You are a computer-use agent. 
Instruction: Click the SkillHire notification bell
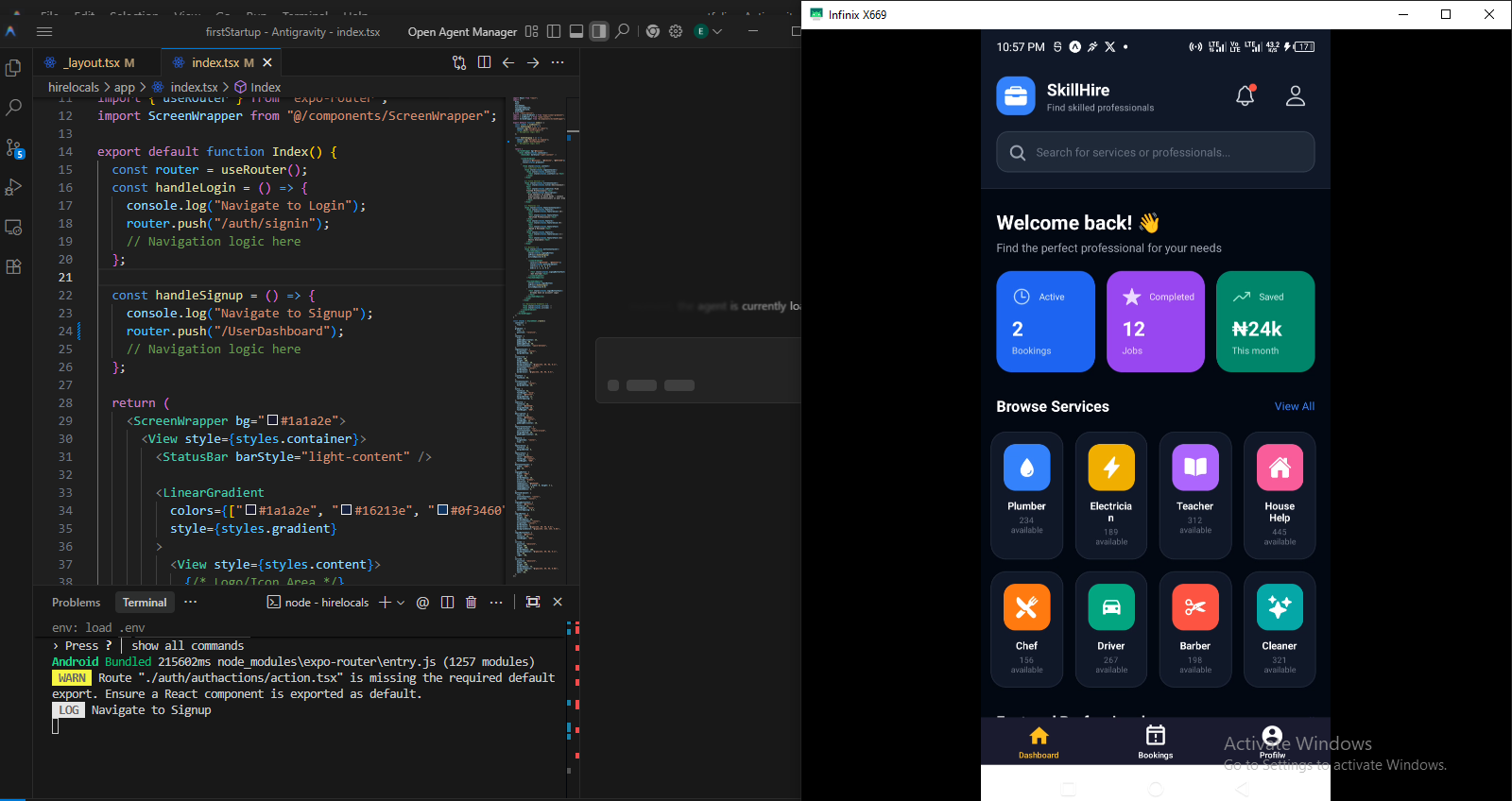click(x=1245, y=95)
